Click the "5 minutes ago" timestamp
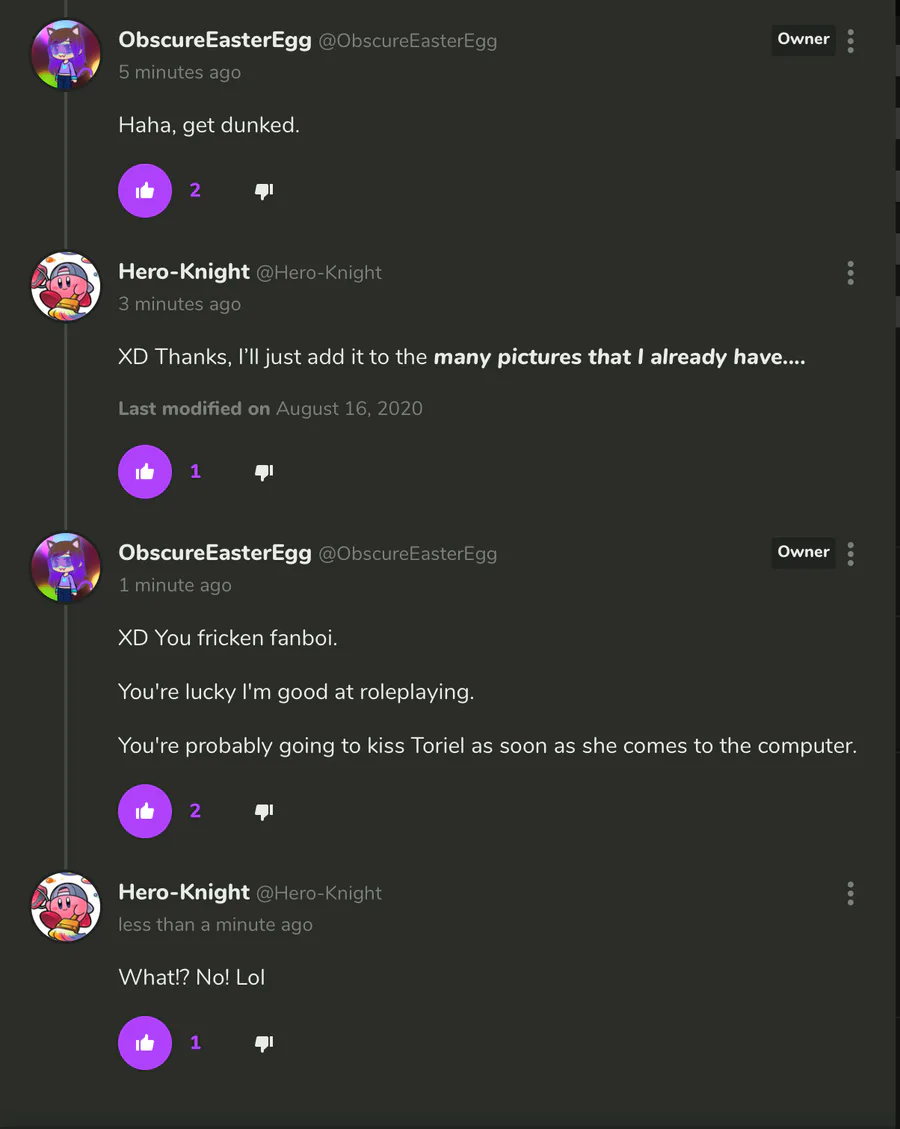900x1129 pixels. click(180, 72)
